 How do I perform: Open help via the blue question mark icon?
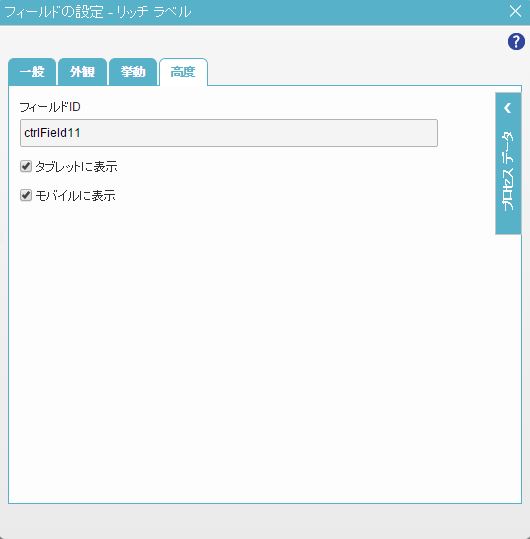516,42
